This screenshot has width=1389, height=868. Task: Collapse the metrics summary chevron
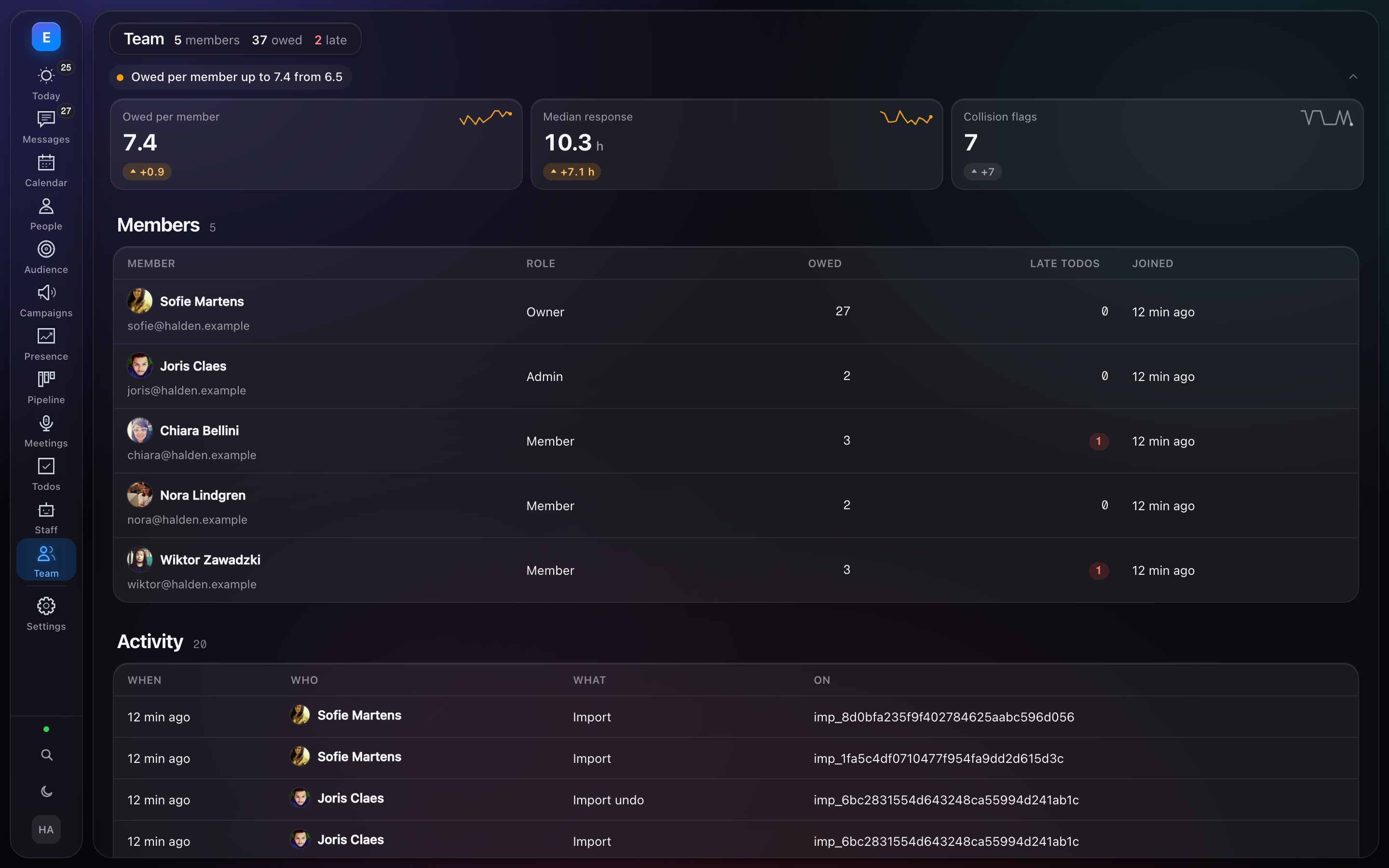point(1353,77)
